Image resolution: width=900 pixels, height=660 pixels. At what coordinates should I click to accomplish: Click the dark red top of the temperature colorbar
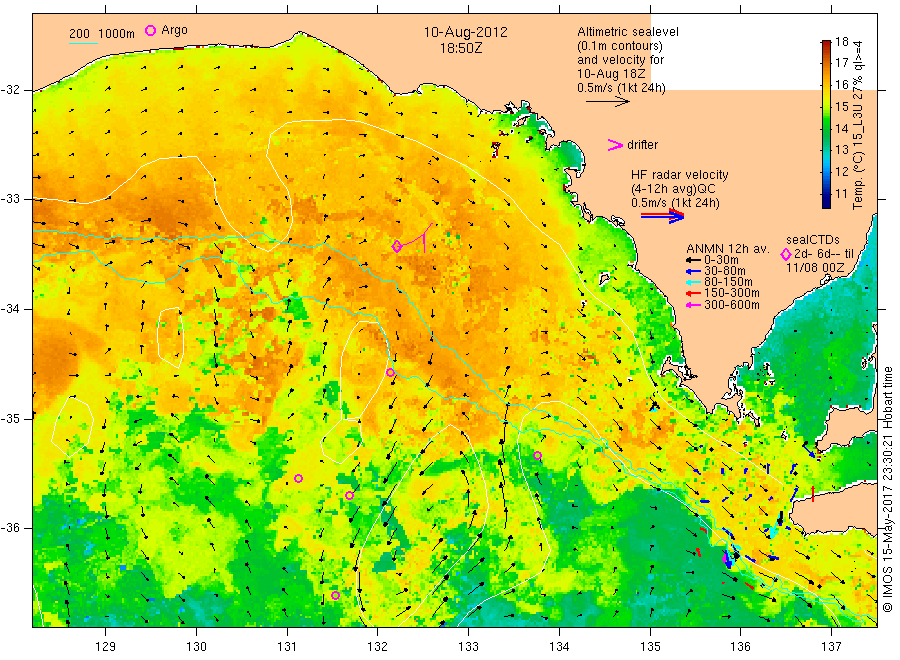826,44
